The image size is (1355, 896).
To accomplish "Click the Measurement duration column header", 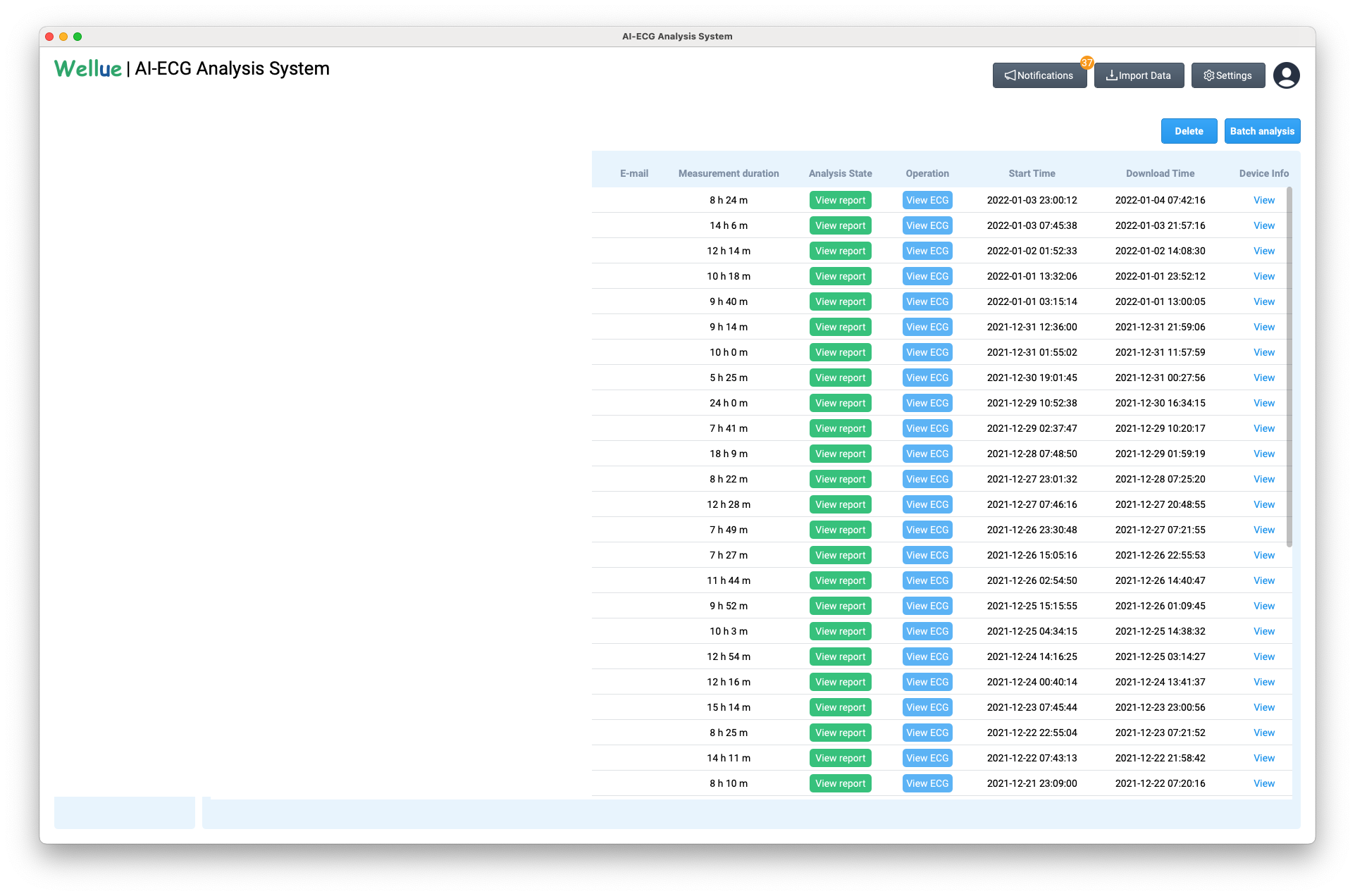I will (729, 173).
